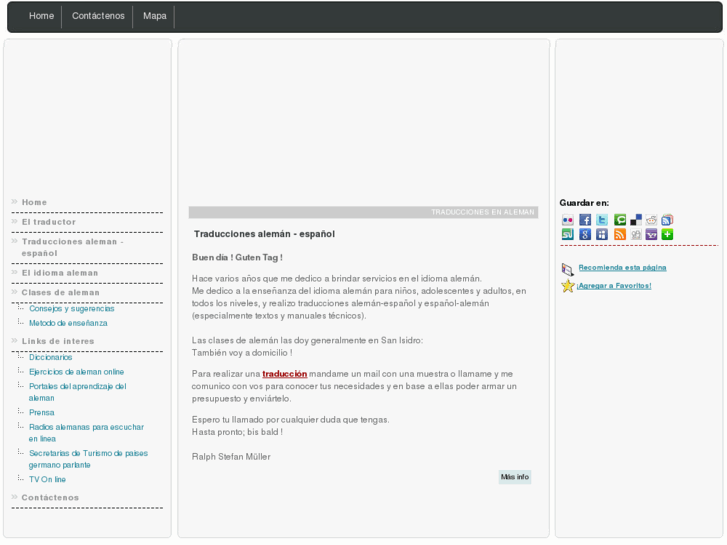727x545 pixels.
Task: Open Traducciones aleman - español sidebar item
Action: pos(72,247)
